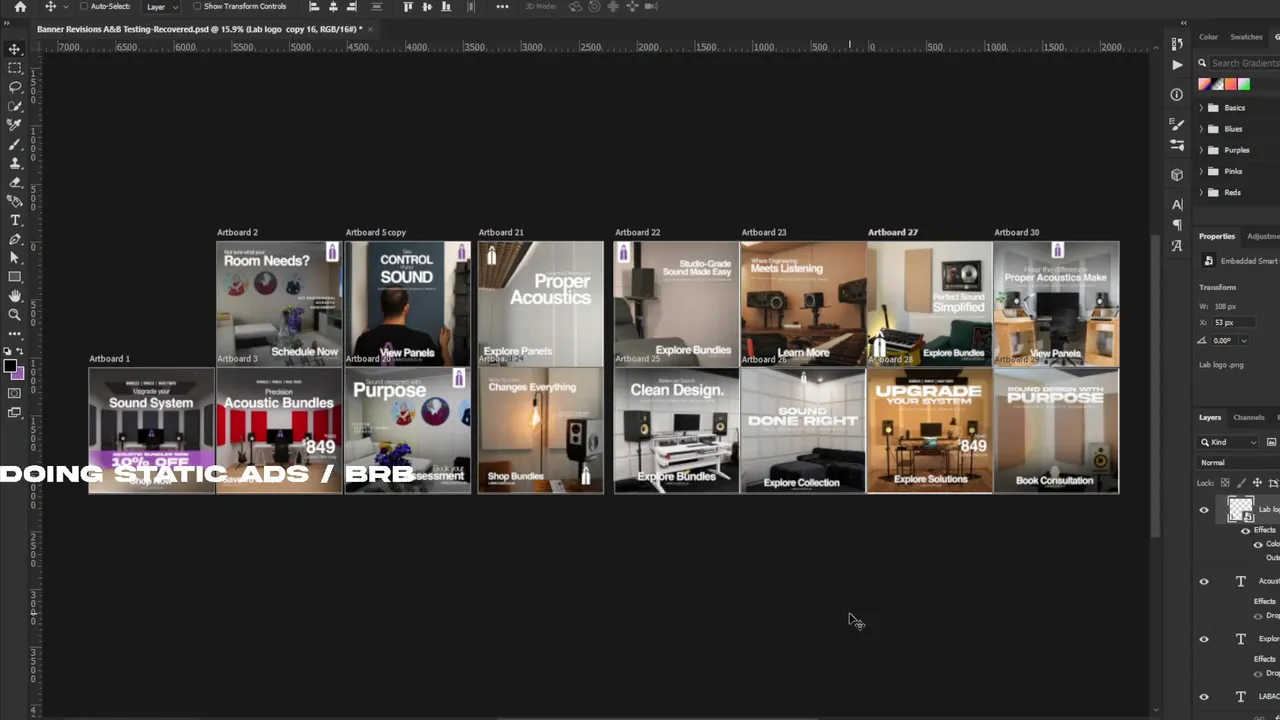Image resolution: width=1280 pixels, height=720 pixels.
Task: Open the 3D panel cube icon
Action: (x=1177, y=175)
